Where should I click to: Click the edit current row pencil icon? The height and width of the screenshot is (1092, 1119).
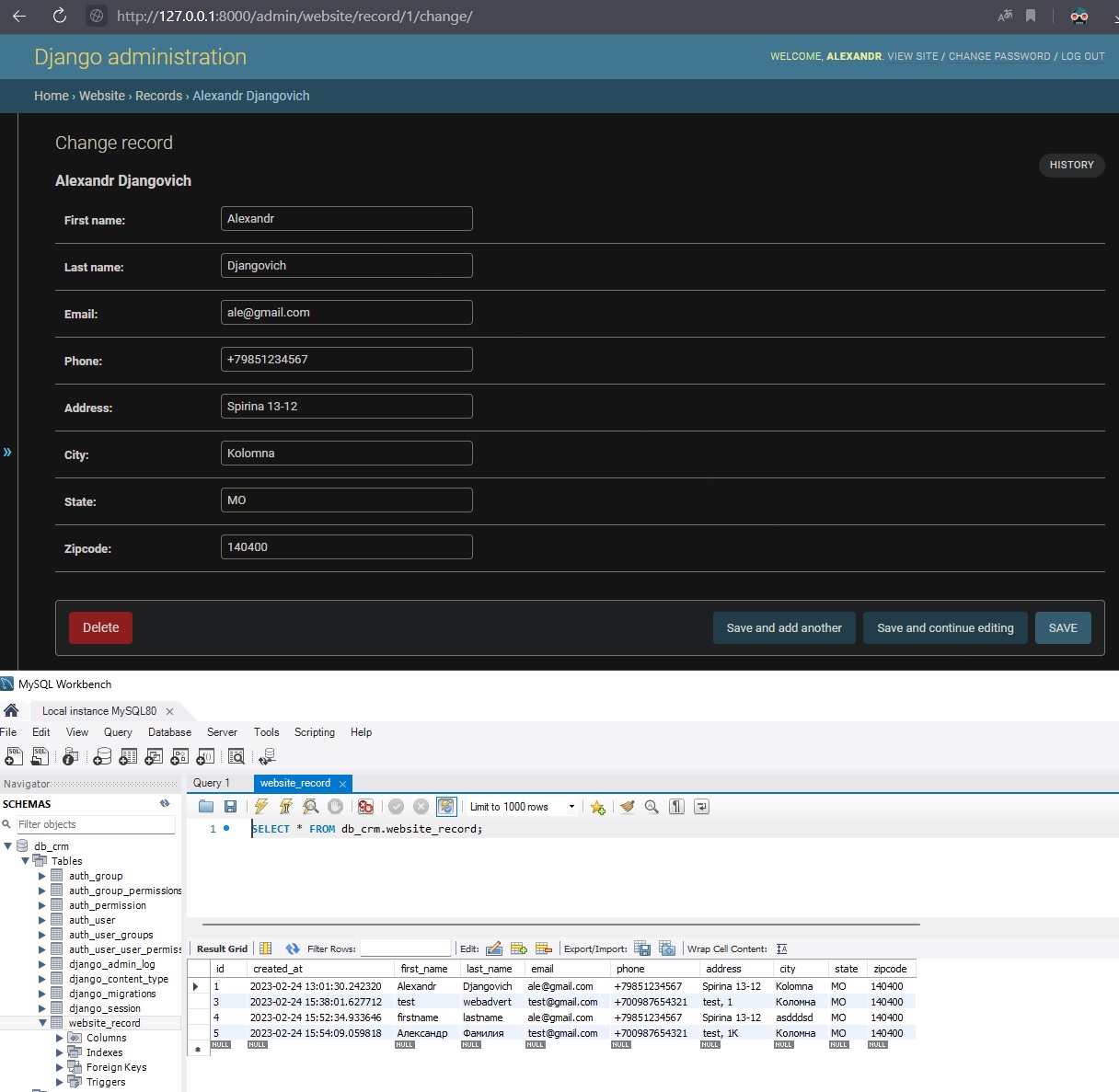(494, 948)
